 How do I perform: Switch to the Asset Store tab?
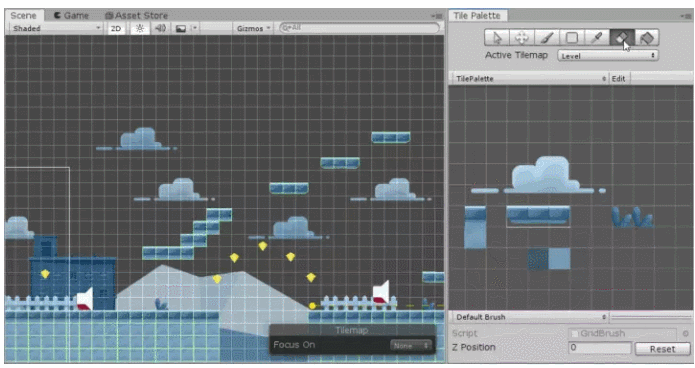137,16
